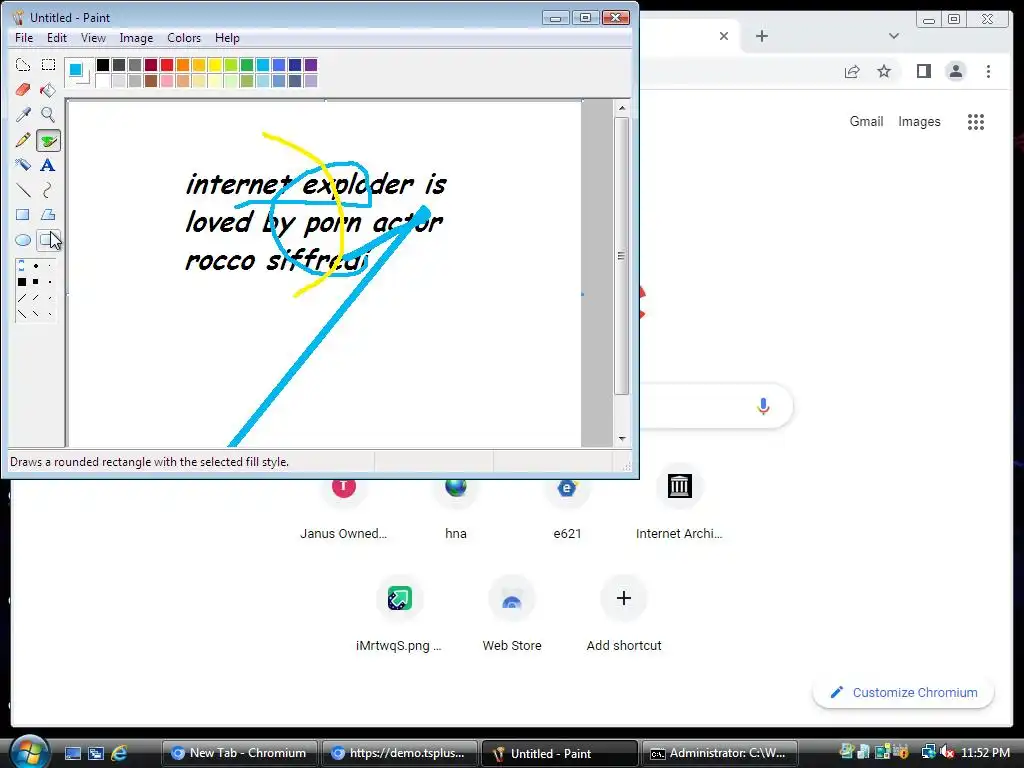Screen dimensions: 1024x768
Task: Bookmark this tab with star icon
Action: coord(884,71)
